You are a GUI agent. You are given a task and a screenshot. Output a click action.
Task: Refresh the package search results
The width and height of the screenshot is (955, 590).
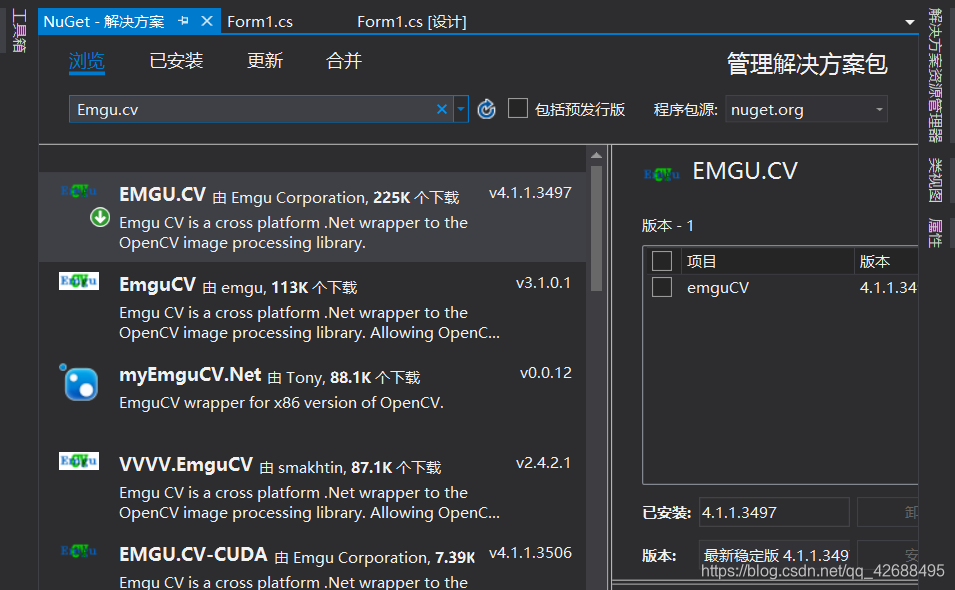(486, 109)
